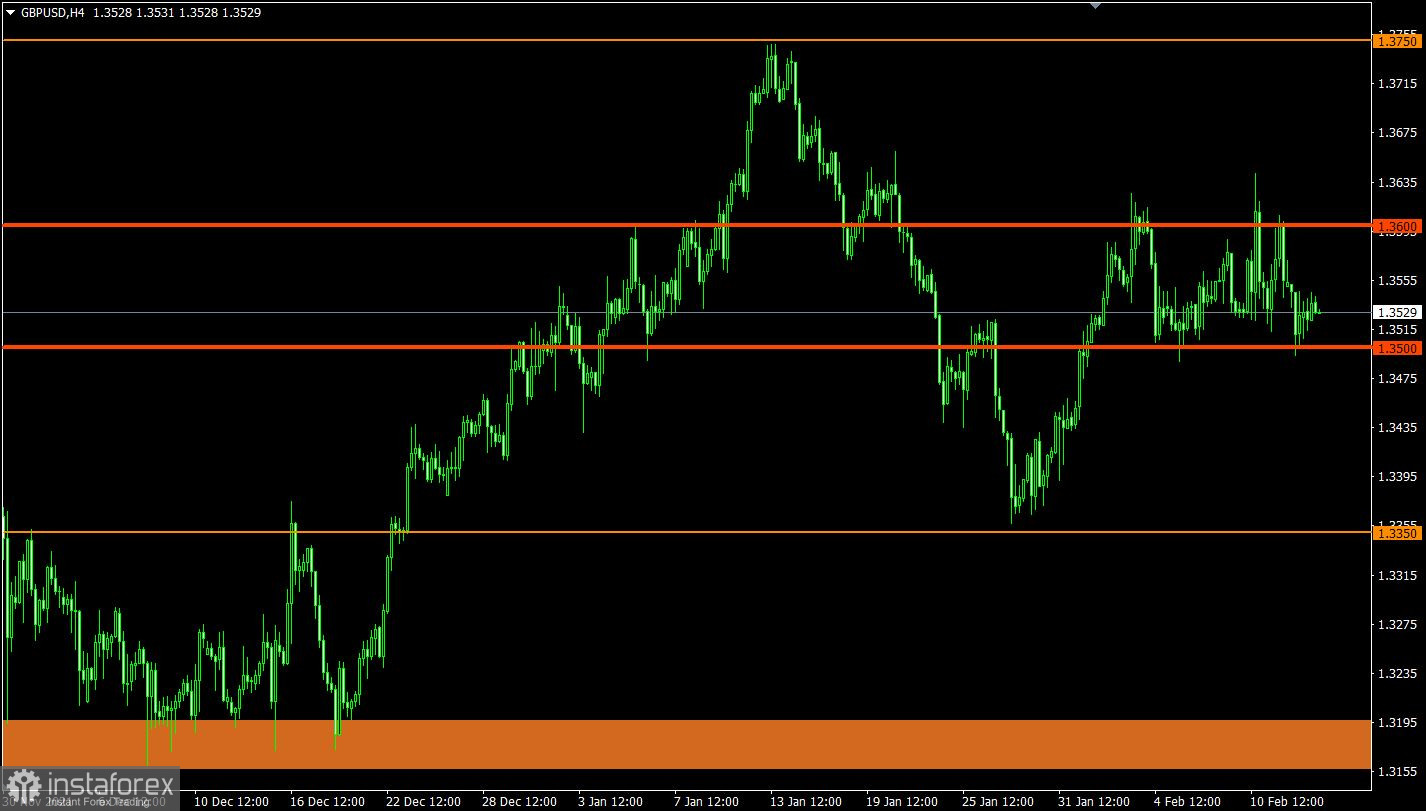Click the 1.3195 price axis value

(1397, 722)
